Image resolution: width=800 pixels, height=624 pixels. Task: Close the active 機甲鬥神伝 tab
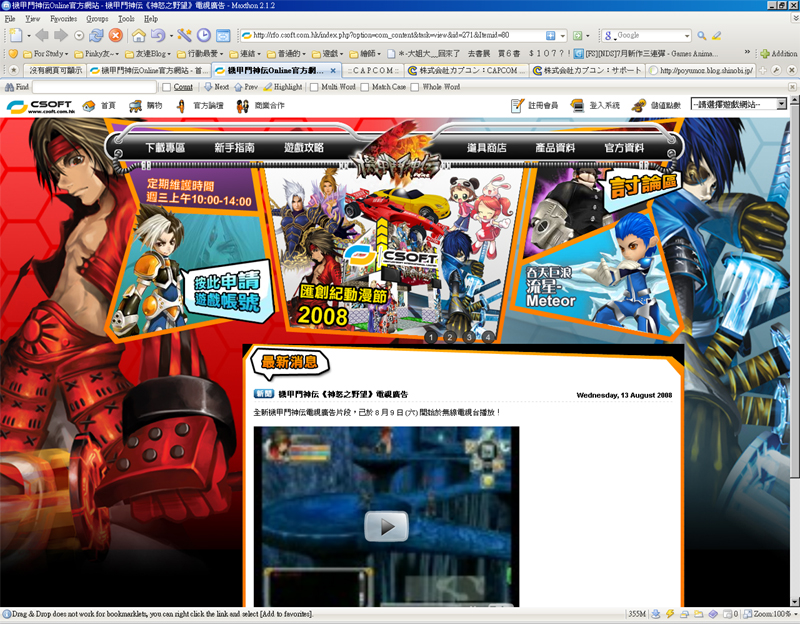click(333, 70)
